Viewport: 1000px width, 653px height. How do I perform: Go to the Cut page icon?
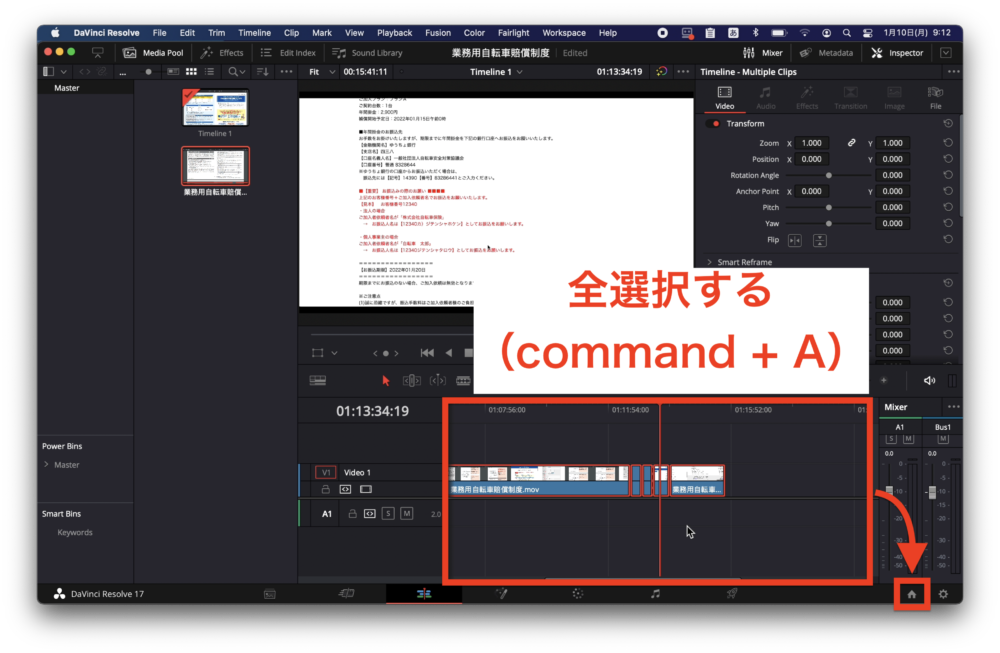point(346,594)
